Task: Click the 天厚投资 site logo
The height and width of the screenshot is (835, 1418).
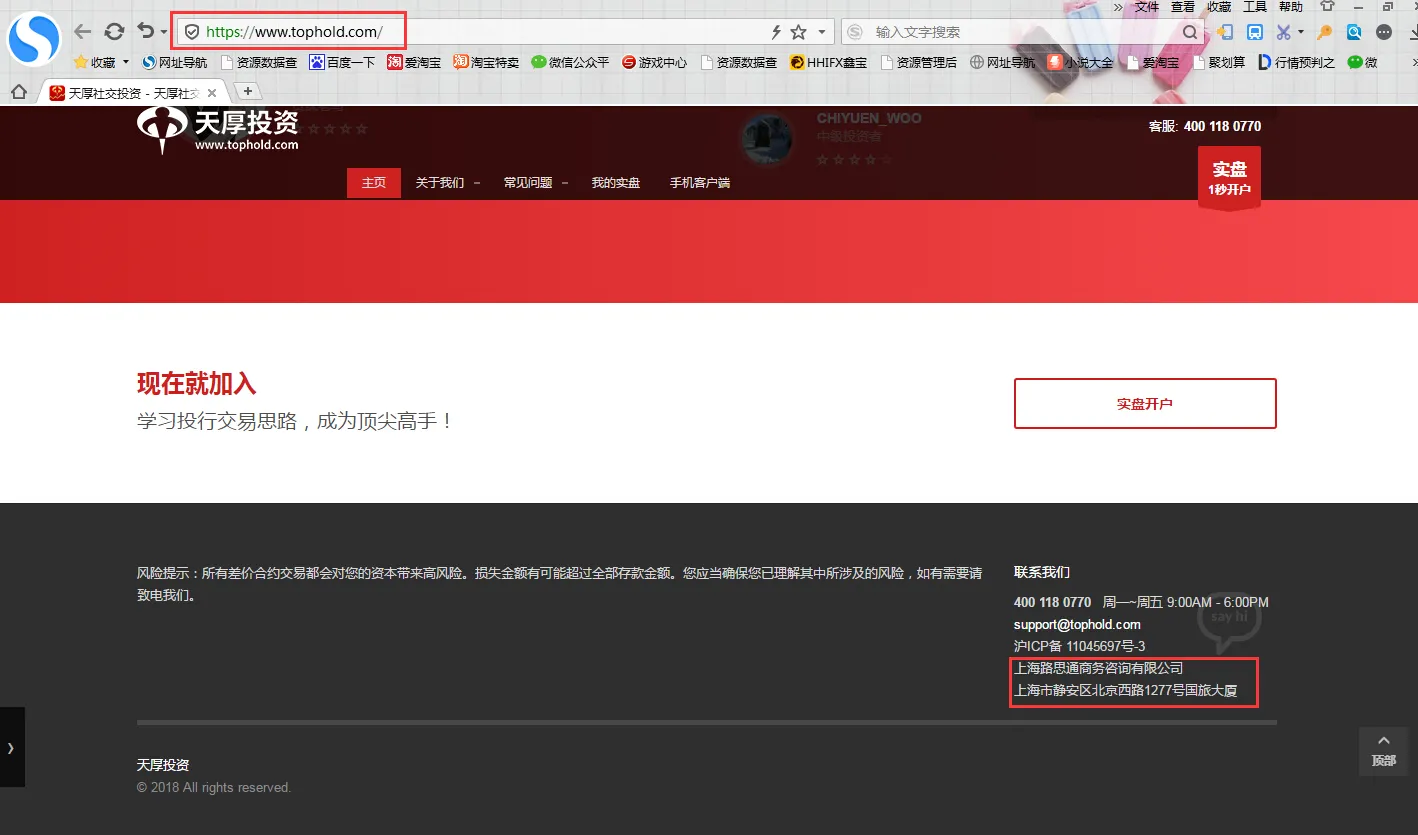Action: (x=218, y=130)
